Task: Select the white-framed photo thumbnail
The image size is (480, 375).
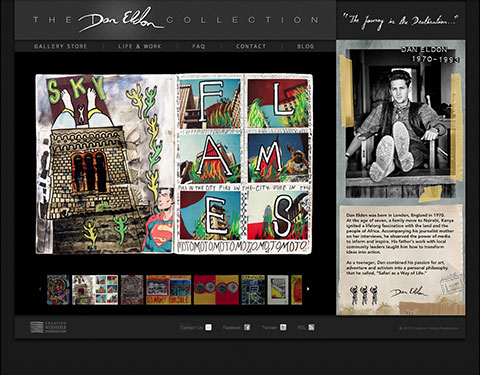Action: [278, 290]
